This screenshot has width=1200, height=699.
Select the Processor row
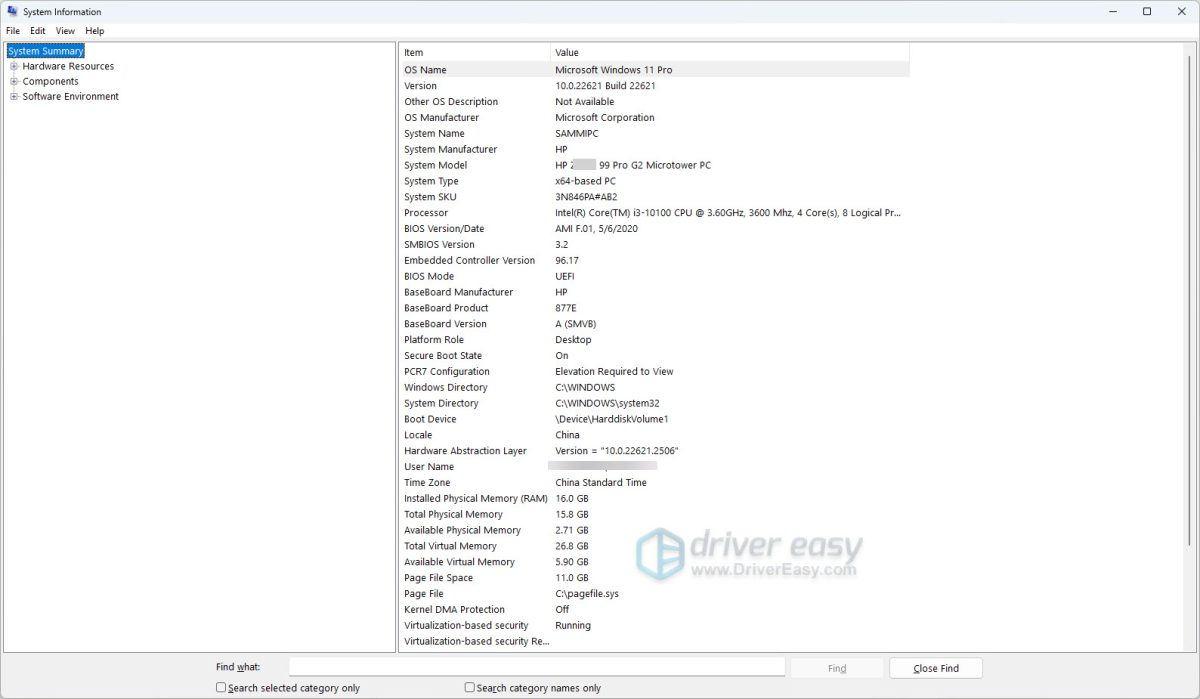[655, 213]
